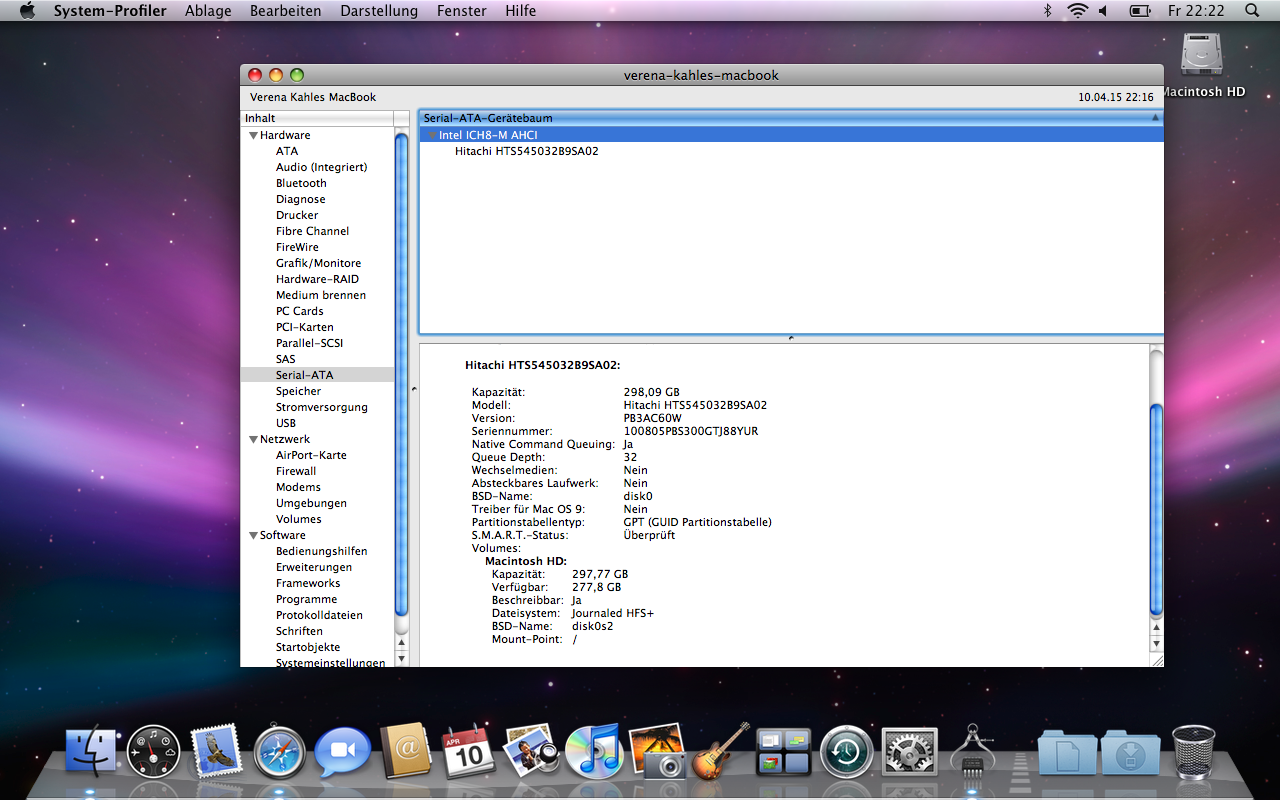
Task: Open Finder from the Dock
Action: point(91,752)
